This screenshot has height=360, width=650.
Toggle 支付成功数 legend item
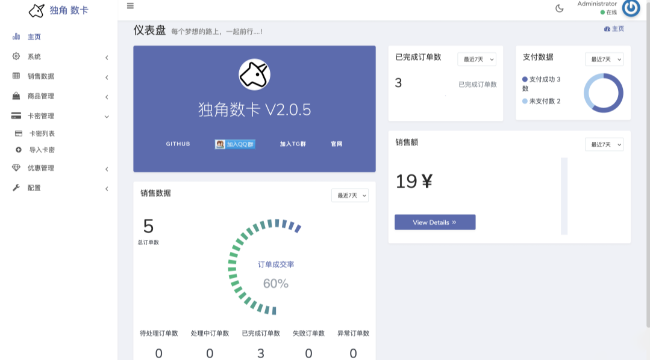(541, 83)
